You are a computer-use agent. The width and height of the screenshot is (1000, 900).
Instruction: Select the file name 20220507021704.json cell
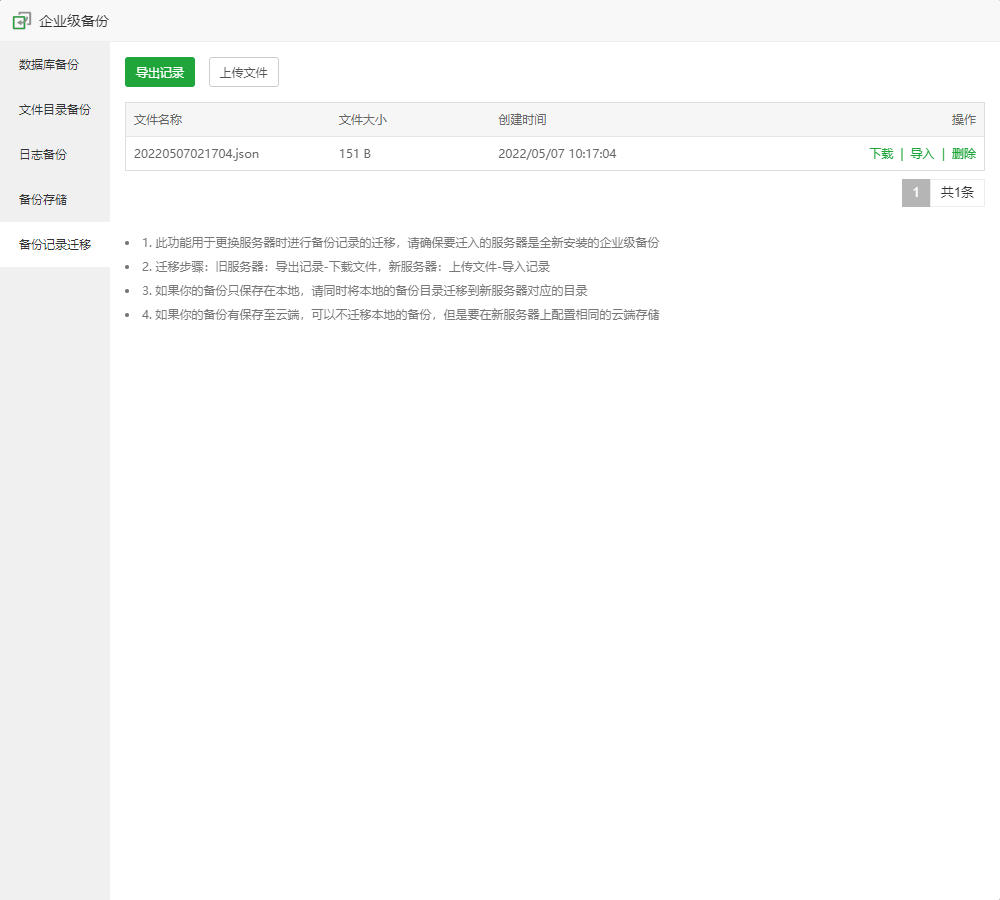coord(196,154)
